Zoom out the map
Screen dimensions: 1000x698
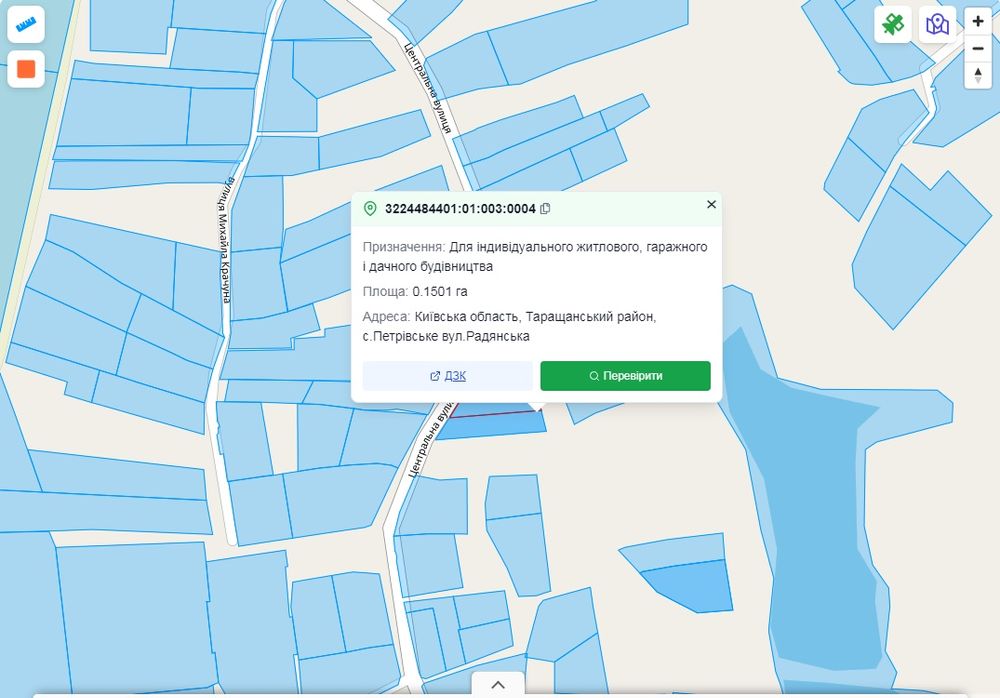tap(978, 48)
